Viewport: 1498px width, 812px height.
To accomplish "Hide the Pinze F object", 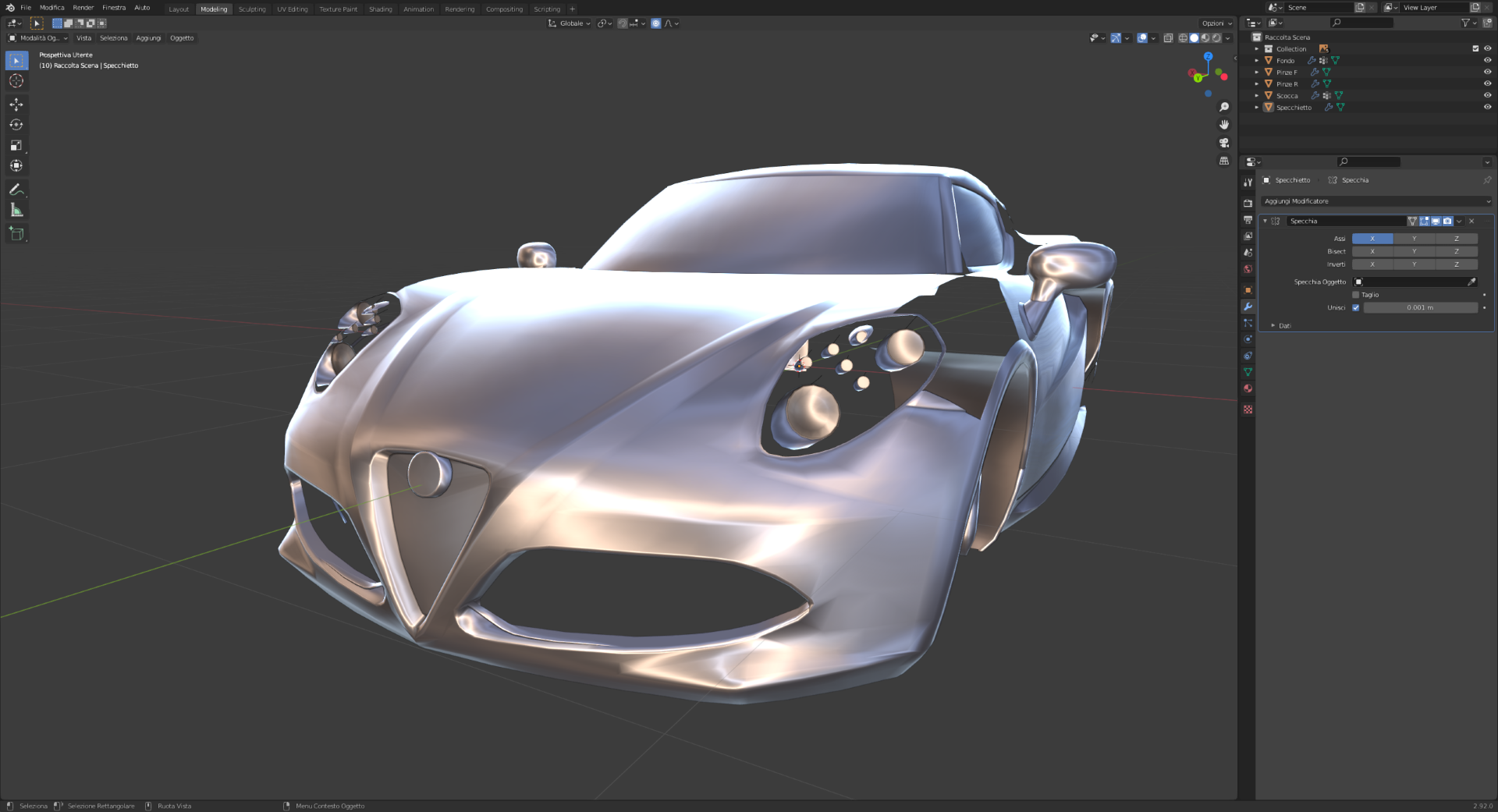I will (x=1487, y=72).
